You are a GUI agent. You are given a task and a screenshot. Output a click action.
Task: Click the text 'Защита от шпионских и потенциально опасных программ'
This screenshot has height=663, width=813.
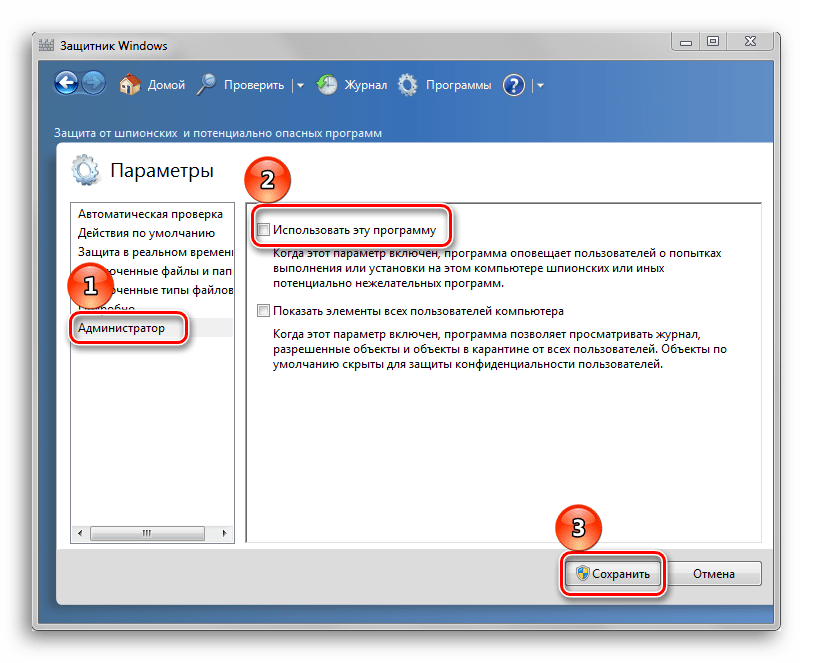click(218, 133)
